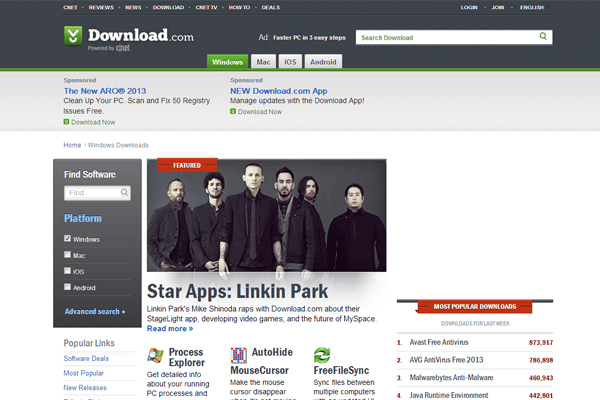
Task: Click the JOIN link
Action: point(498,7)
